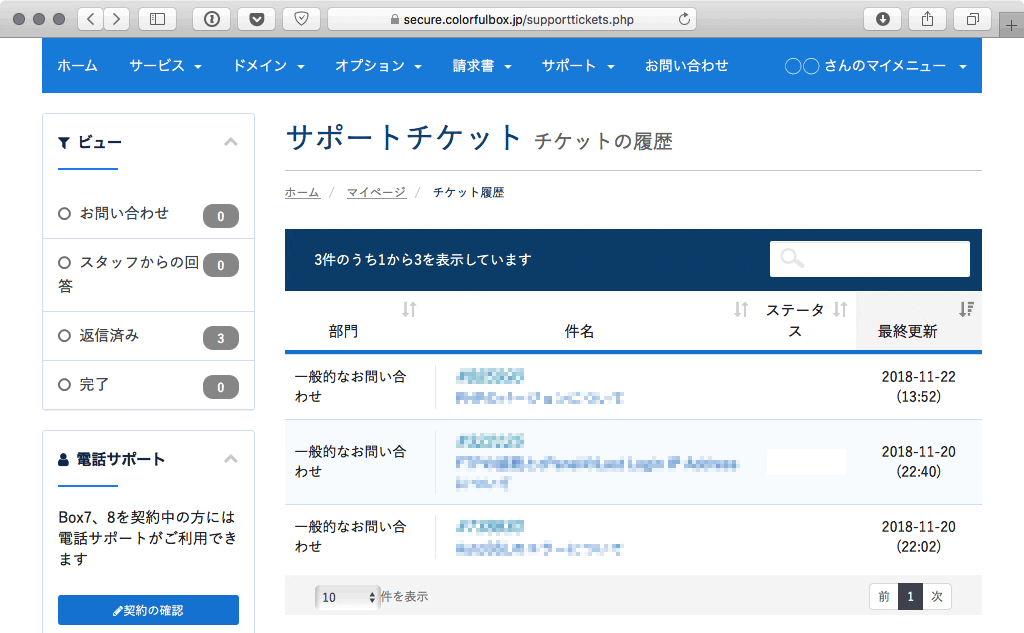Go to next page with 次 button
The height and width of the screenshot is (633, 1024).
(937, 596)
